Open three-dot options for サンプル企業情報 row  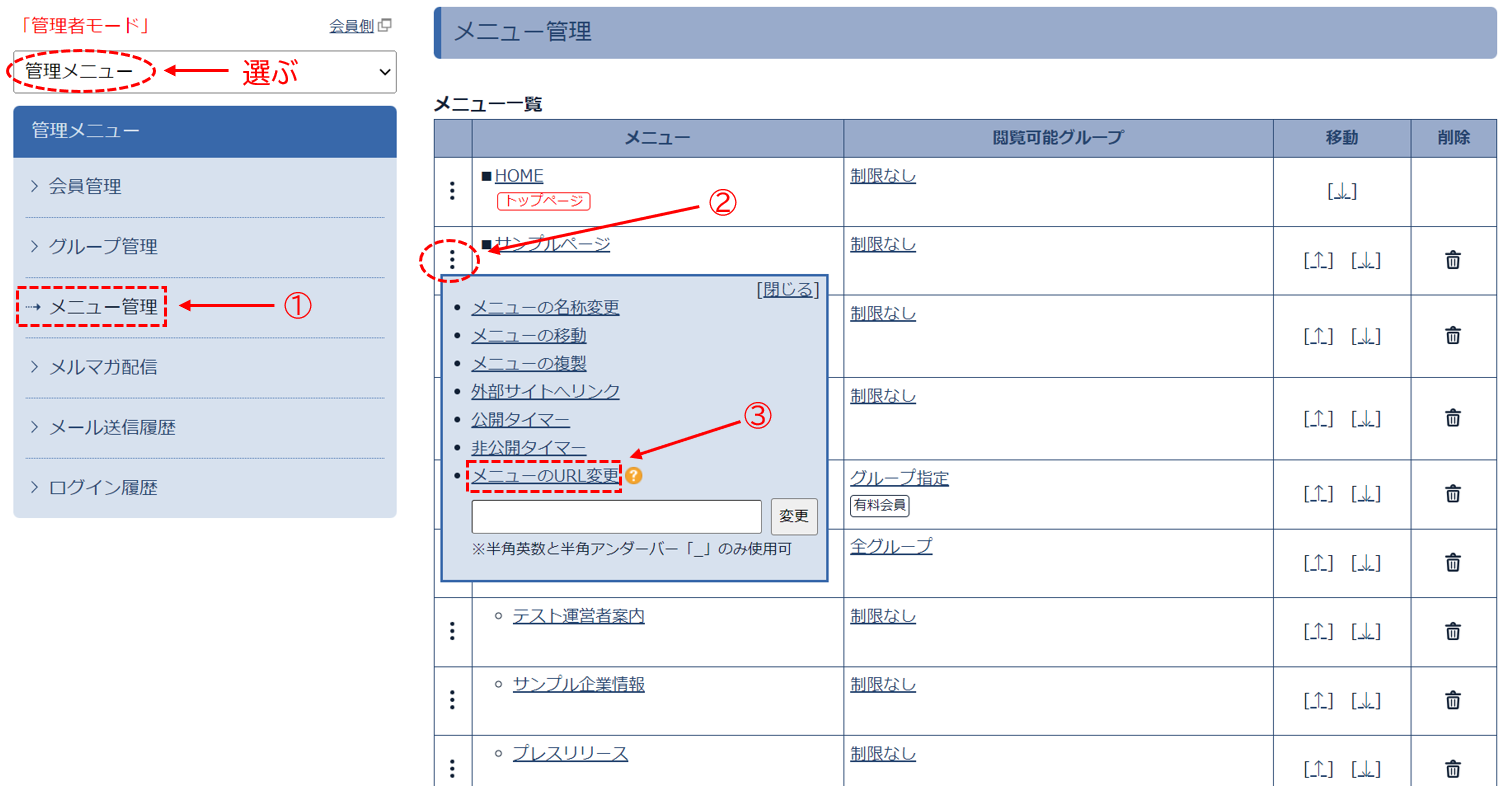(452, 699)
